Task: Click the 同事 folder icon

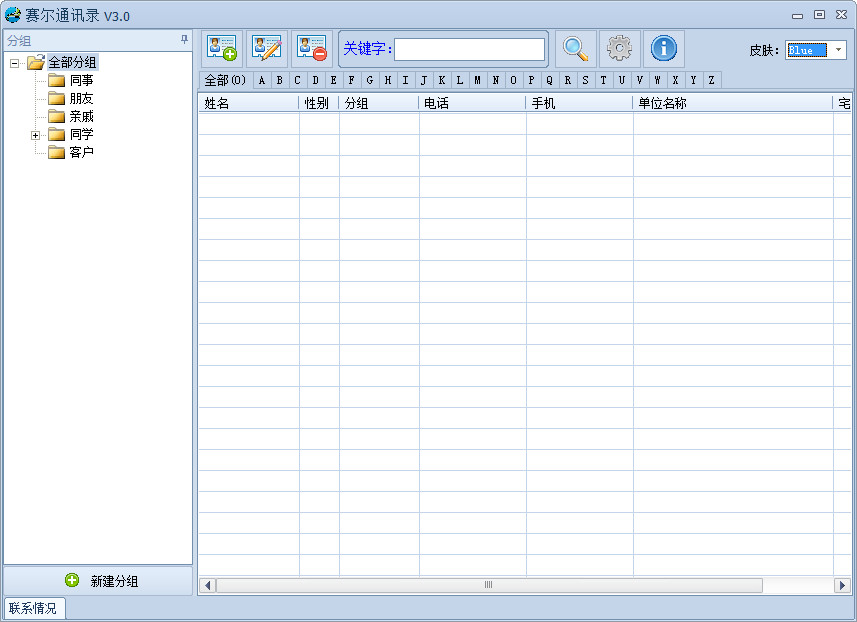Action: pyautogui.click(x=56, y=81)
